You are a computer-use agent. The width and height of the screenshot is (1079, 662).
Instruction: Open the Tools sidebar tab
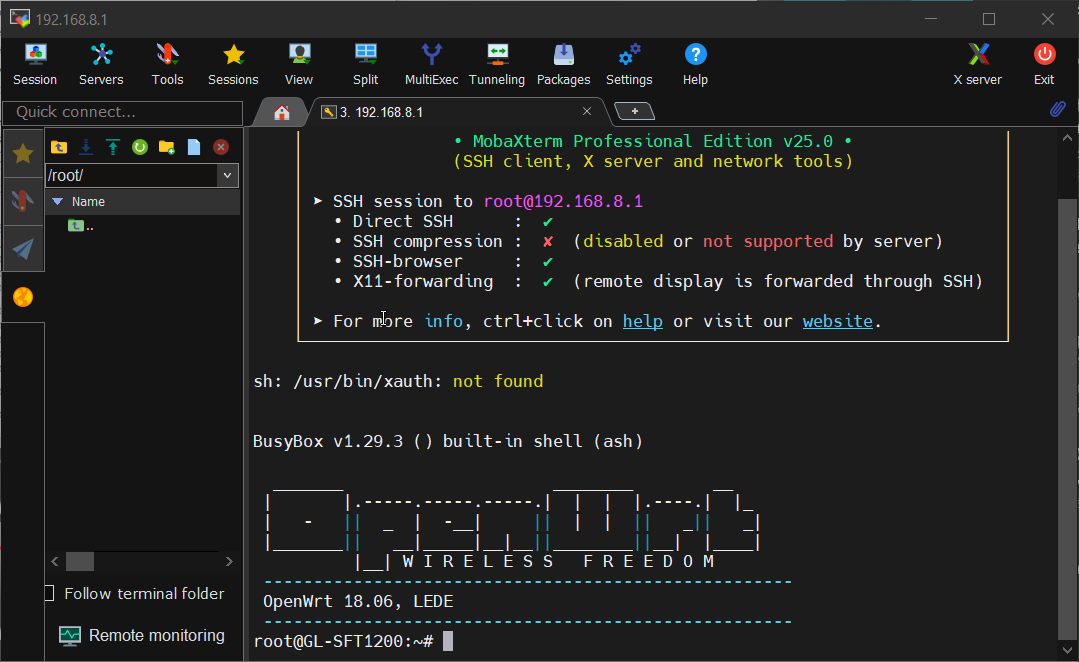tap(23, 201)
